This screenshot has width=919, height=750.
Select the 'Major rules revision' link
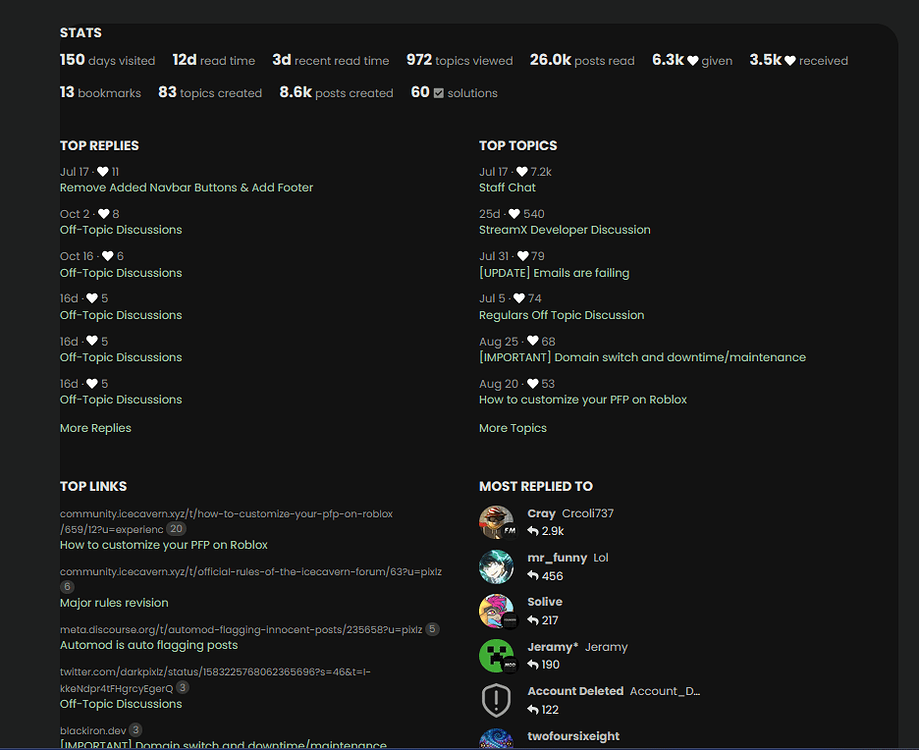click(114, 603)
